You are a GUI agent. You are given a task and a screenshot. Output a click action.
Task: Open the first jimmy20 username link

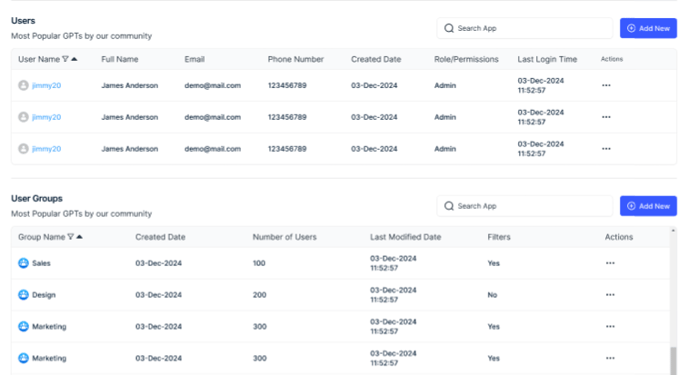click(x=46, y=86)
